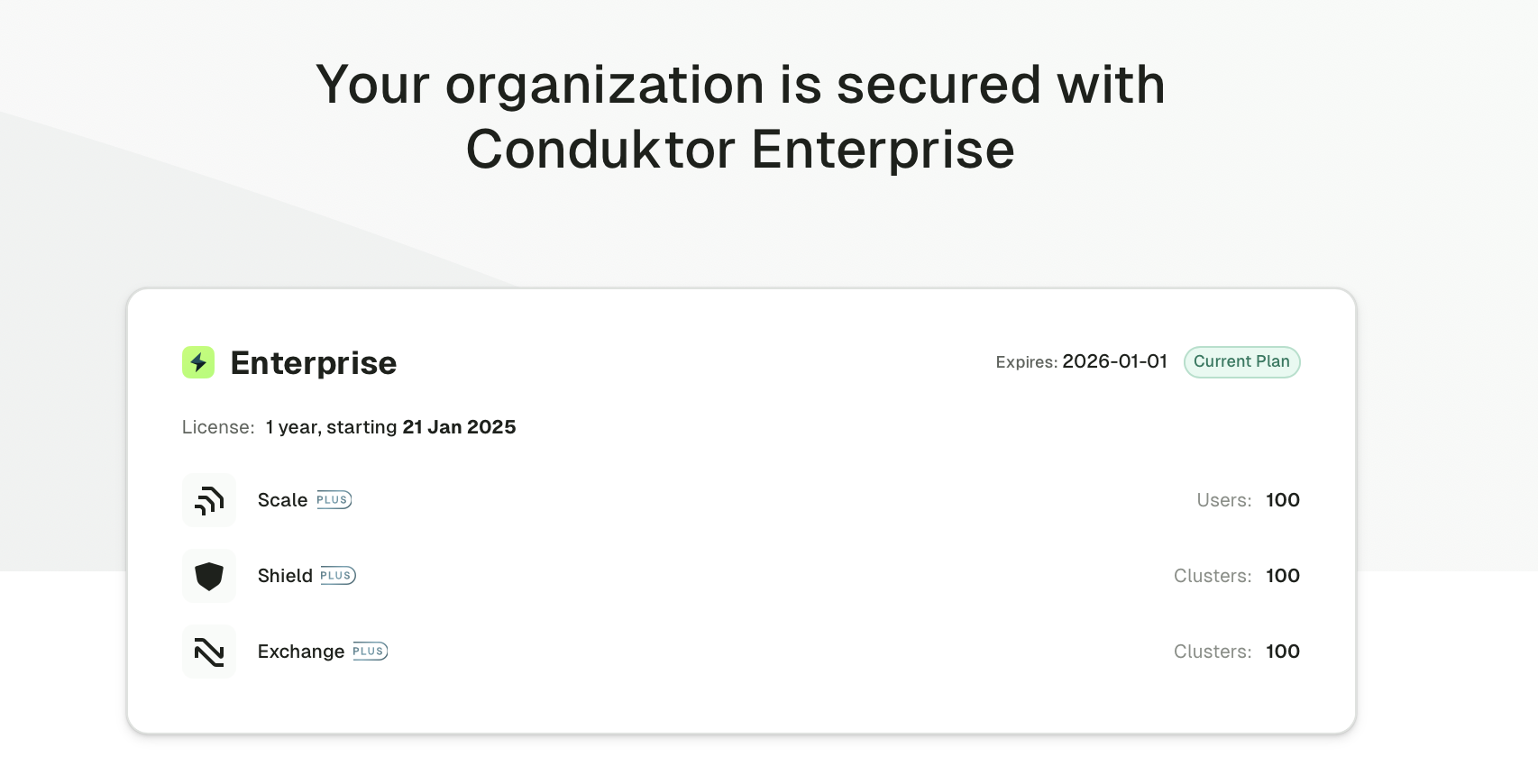Click the Current Plan badge

pyautogui.click(x=1241, y=362)
